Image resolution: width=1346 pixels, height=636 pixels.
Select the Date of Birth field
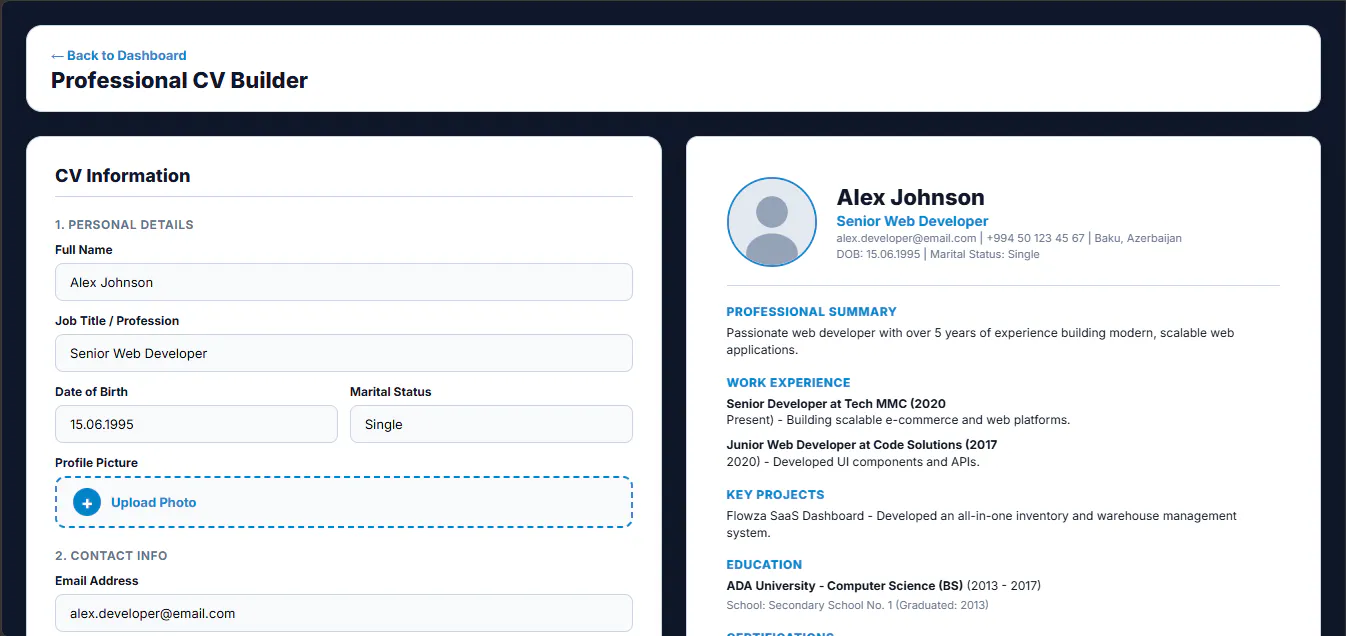(x=196, y=424)
